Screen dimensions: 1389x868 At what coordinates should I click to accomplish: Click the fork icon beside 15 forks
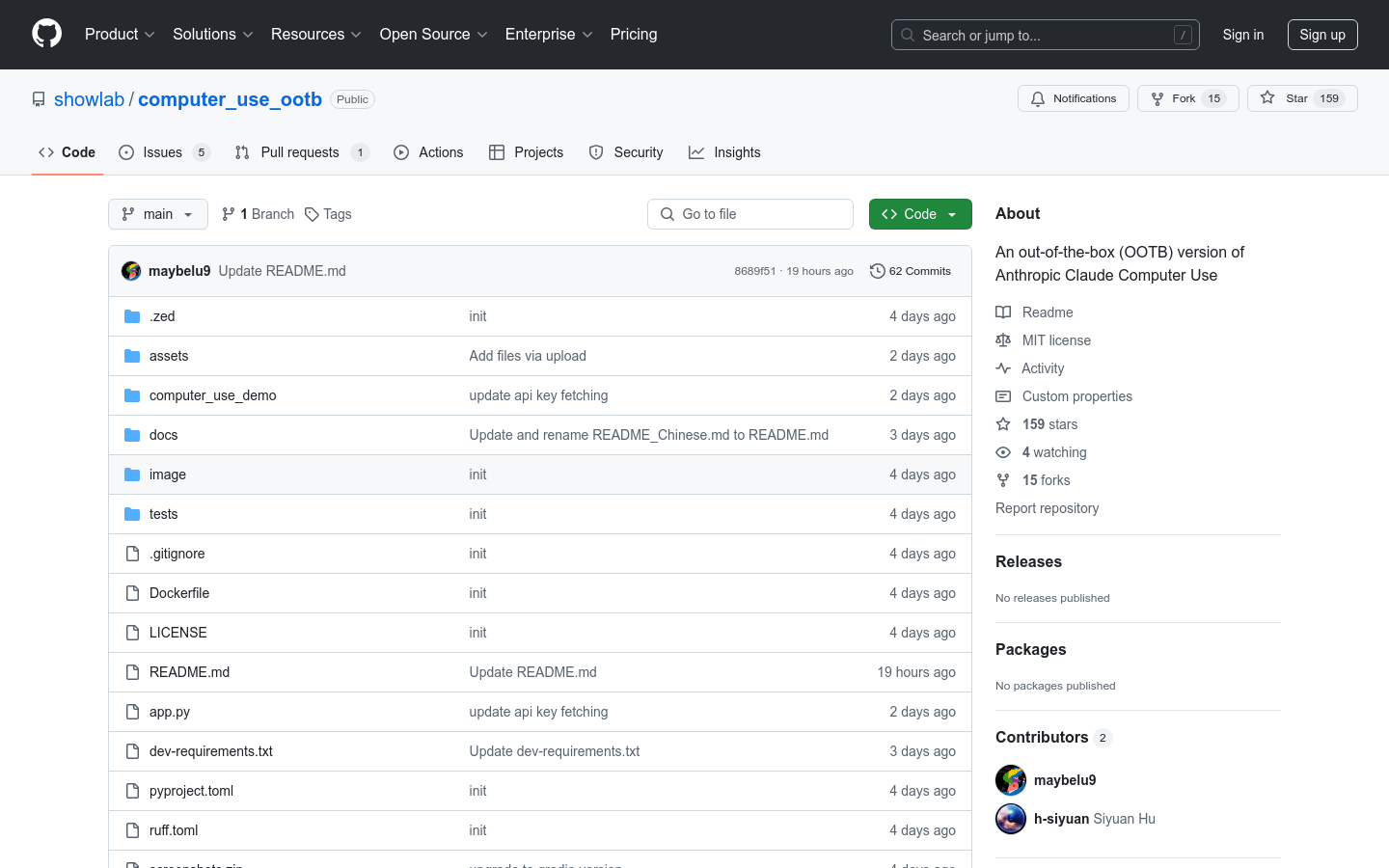(x=1003, y=480)
